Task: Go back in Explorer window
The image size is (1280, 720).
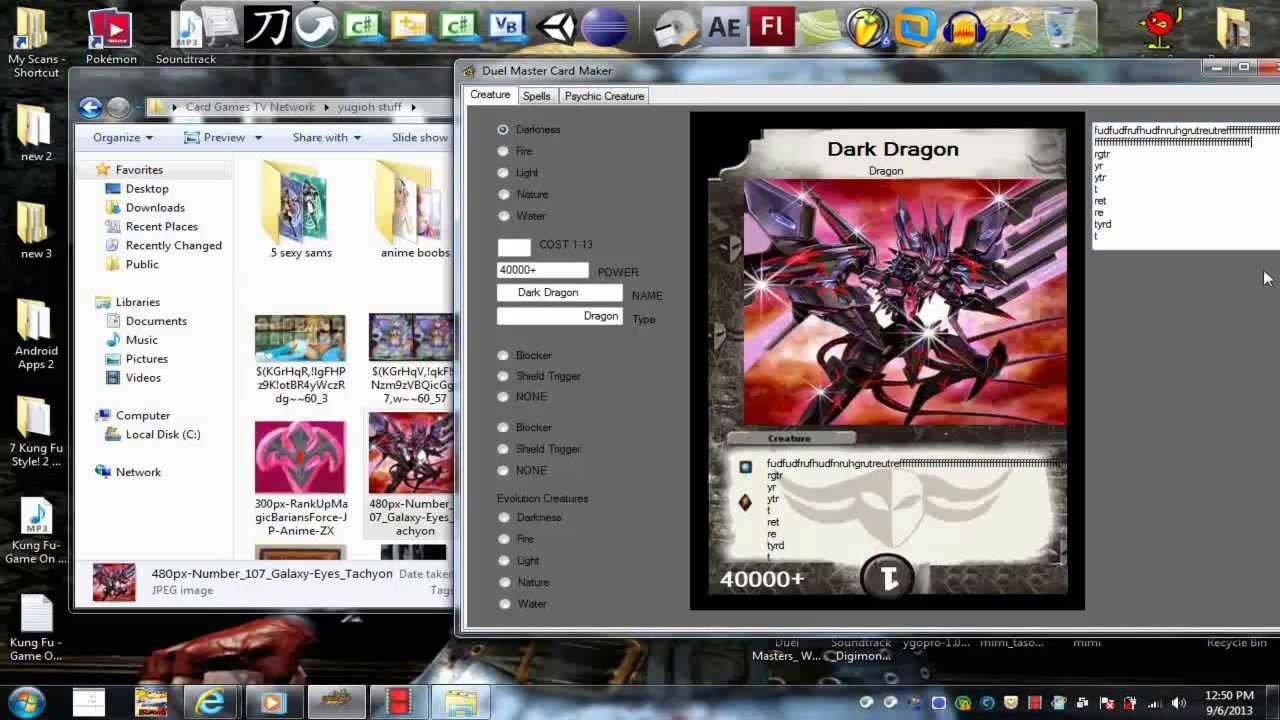Action: tap(91, 107)
